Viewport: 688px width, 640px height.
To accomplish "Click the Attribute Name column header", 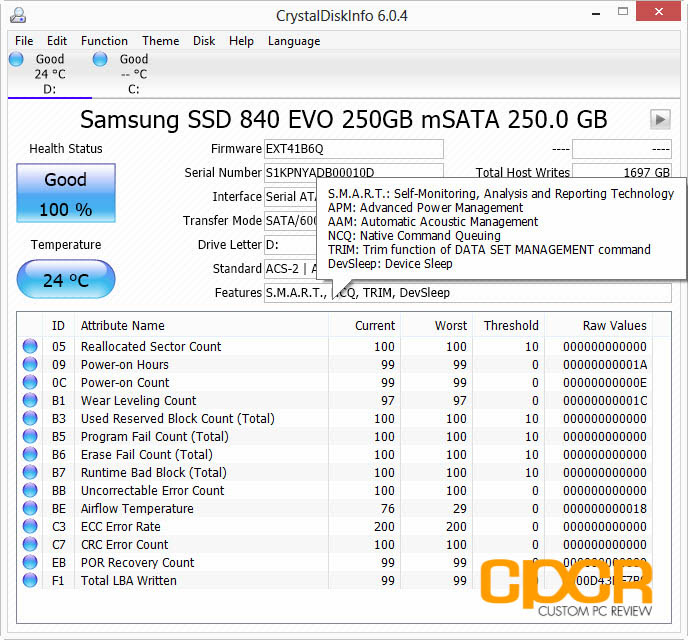I will (202, 325).
